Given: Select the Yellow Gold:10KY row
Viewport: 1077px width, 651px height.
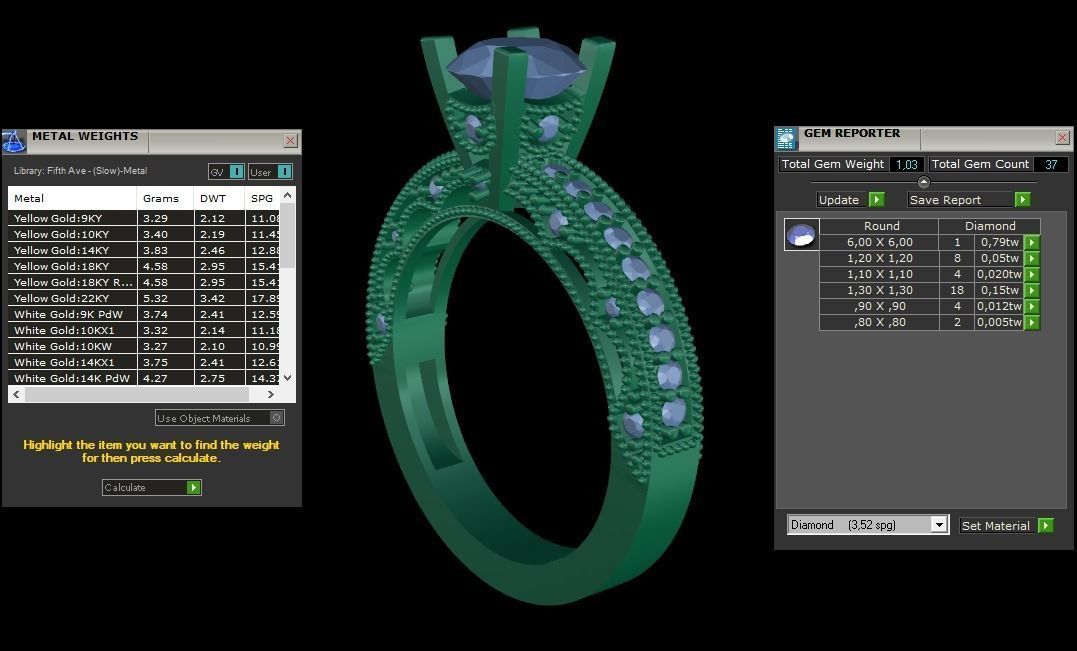Looking at the screenshot, I should click(144, 234).
